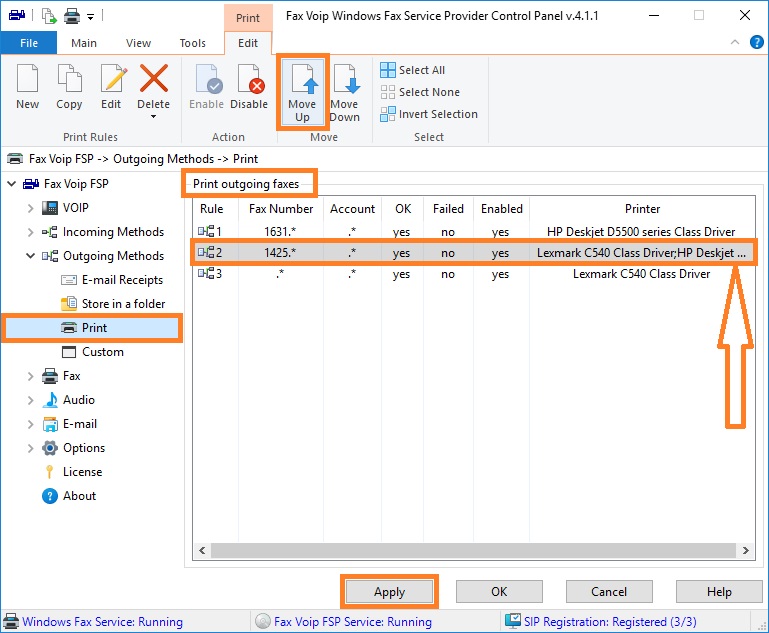Expand the Options tree node
The image size is (769, 633).
coord(30,448)
